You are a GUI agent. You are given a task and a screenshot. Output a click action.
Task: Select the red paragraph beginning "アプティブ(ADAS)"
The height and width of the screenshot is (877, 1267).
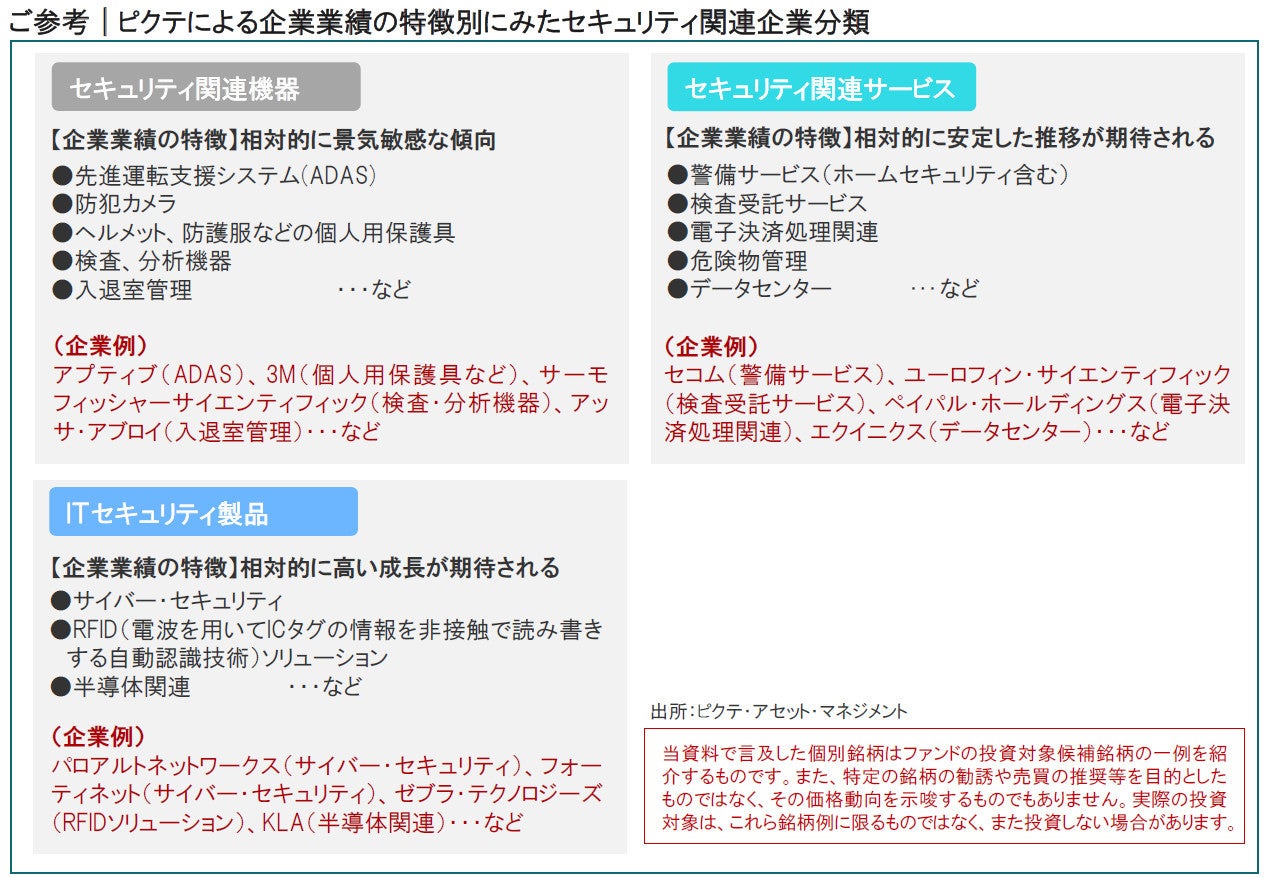tap(329, 404)
